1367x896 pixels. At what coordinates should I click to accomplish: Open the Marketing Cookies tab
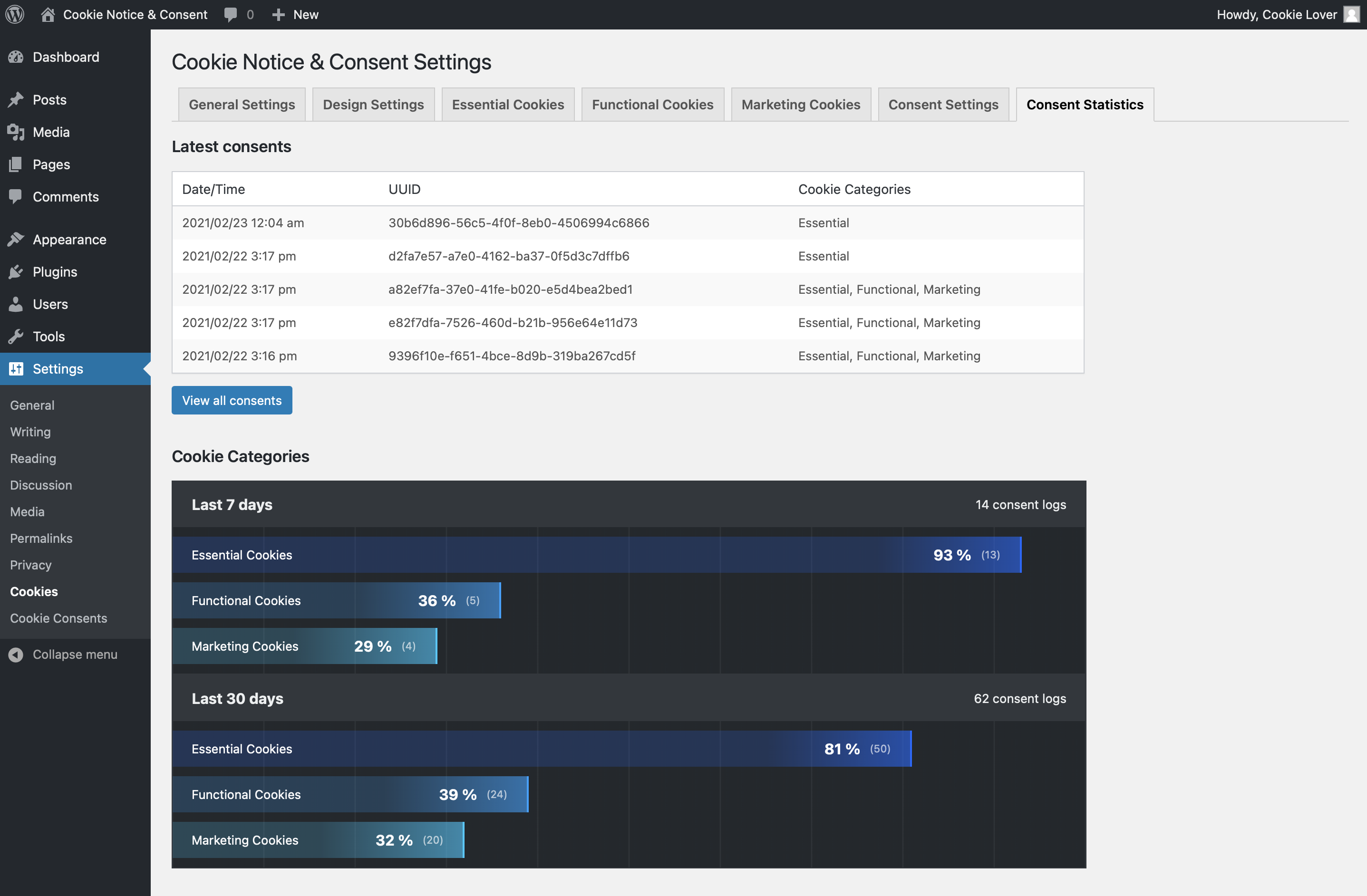point(801,105)
